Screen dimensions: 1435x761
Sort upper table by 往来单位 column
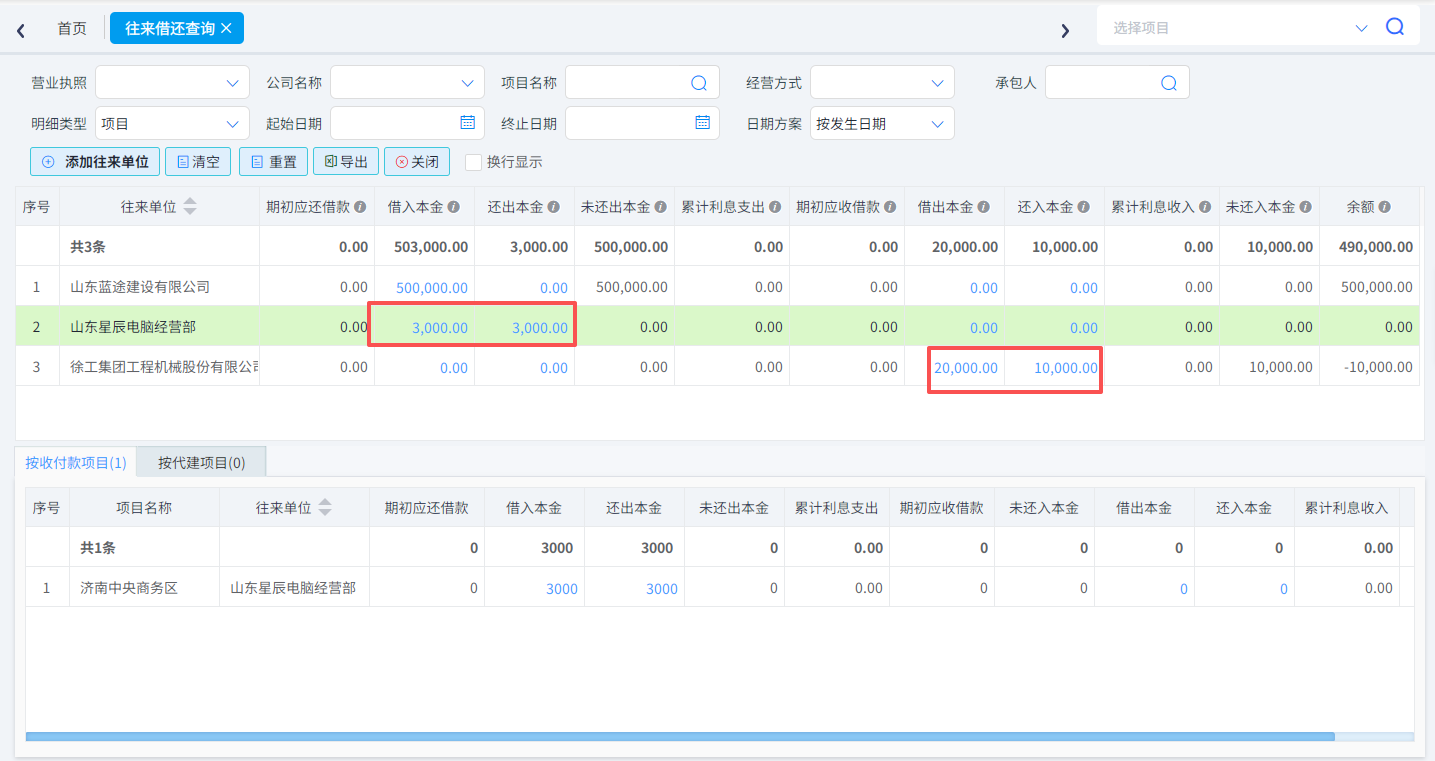click(x=190, y=207)
